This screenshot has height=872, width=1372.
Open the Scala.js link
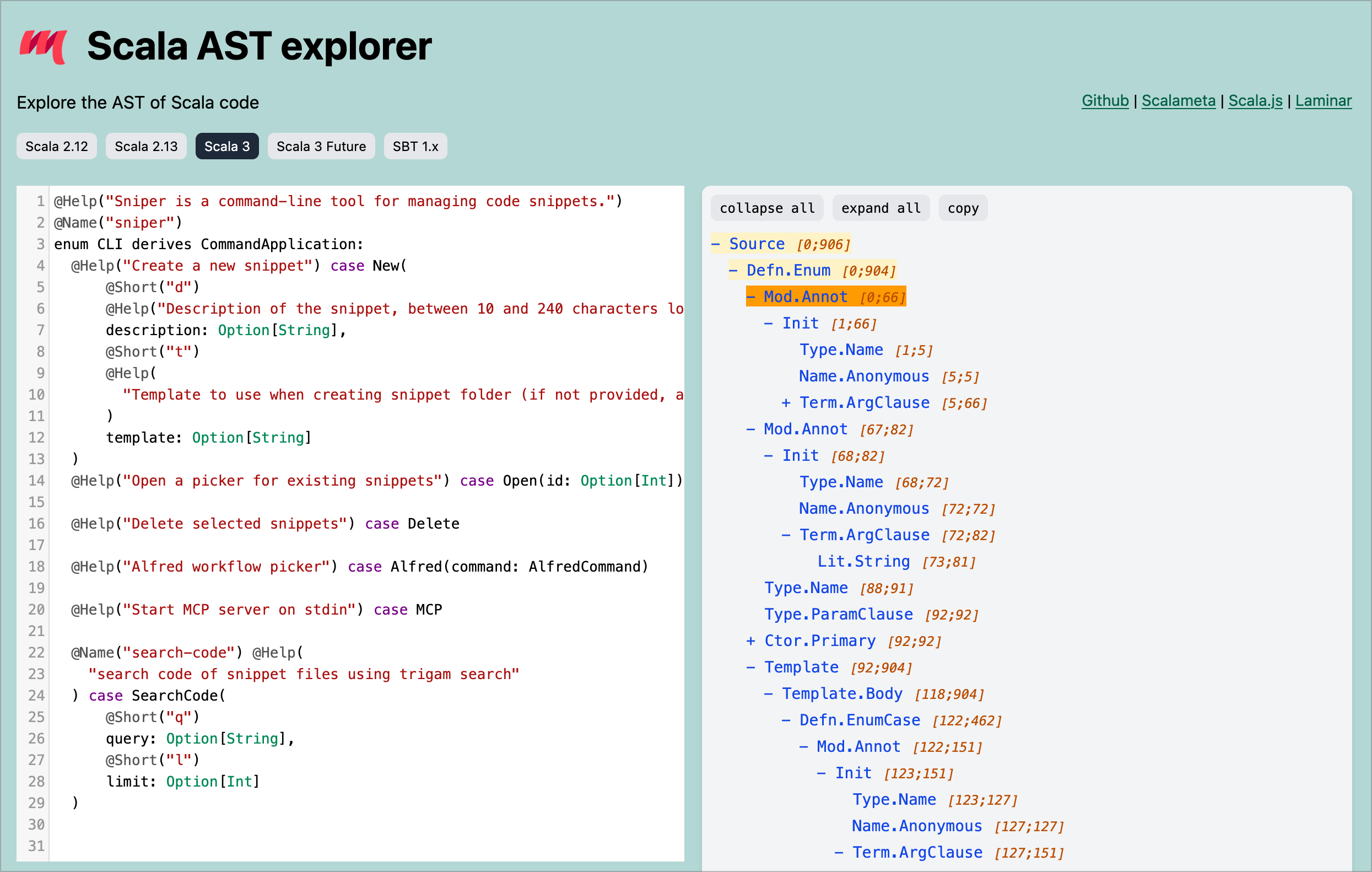click(x=1255, y=101)
